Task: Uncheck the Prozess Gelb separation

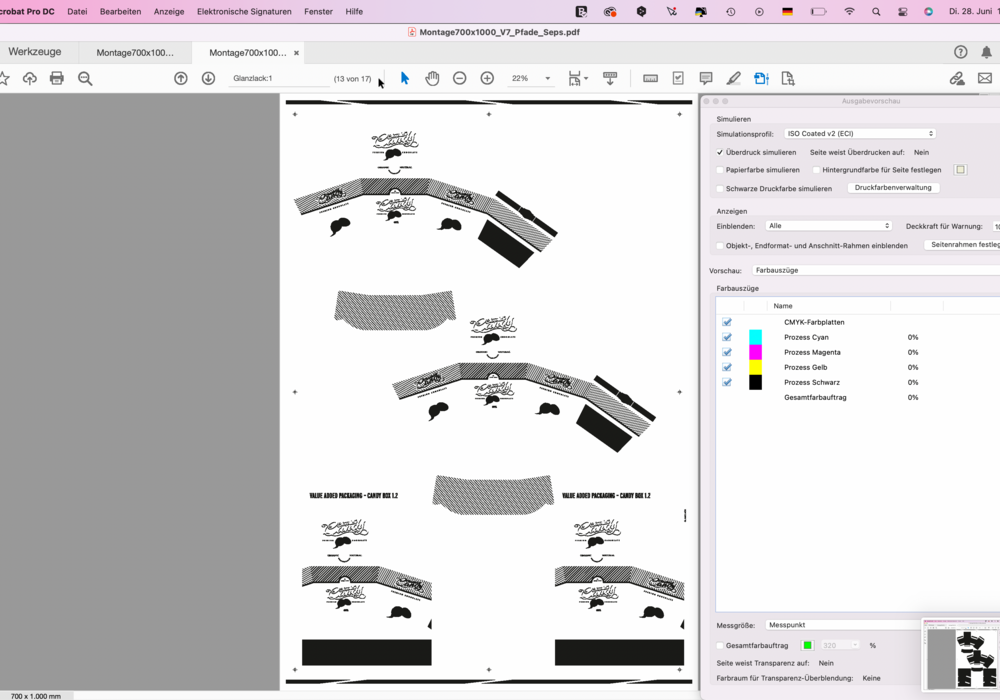Action: coord(727,367)
